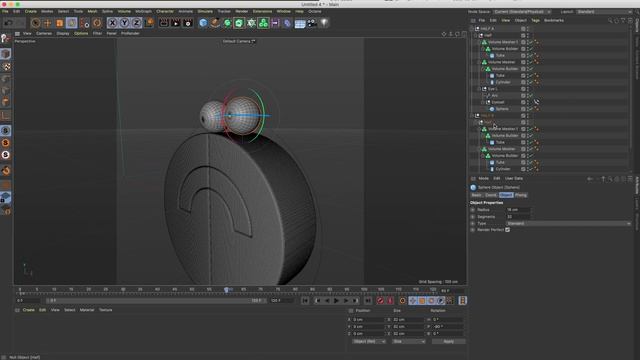Open Volume Builder toolbar icon
The height and width of the screenshot is (360, 640).
(264, 23)
